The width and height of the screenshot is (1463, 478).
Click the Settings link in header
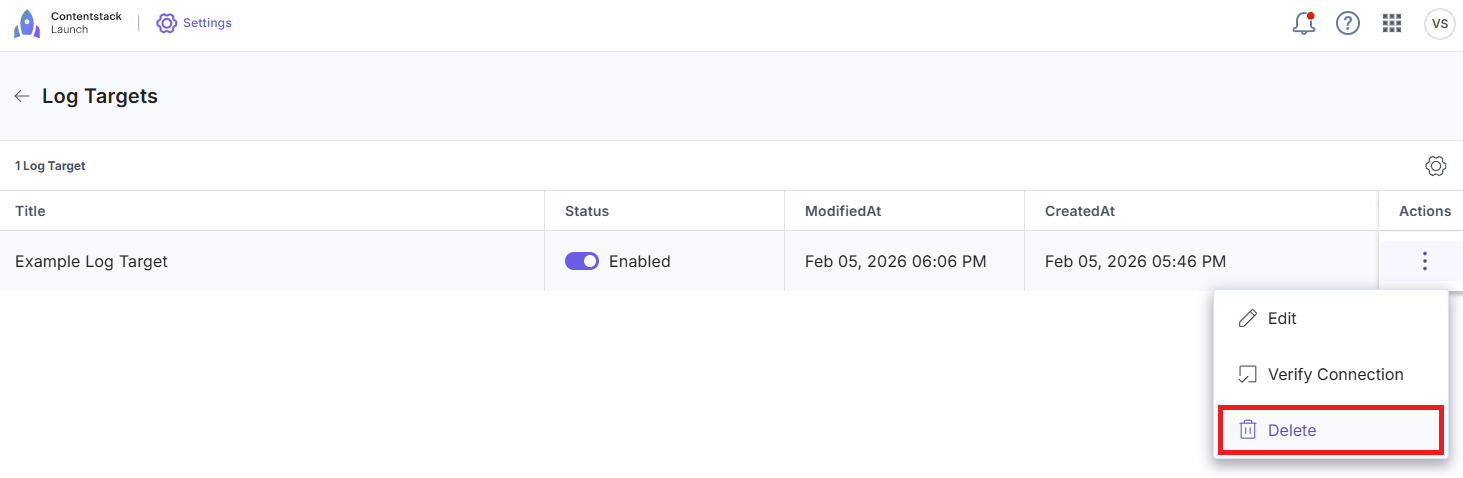(207, 23)
